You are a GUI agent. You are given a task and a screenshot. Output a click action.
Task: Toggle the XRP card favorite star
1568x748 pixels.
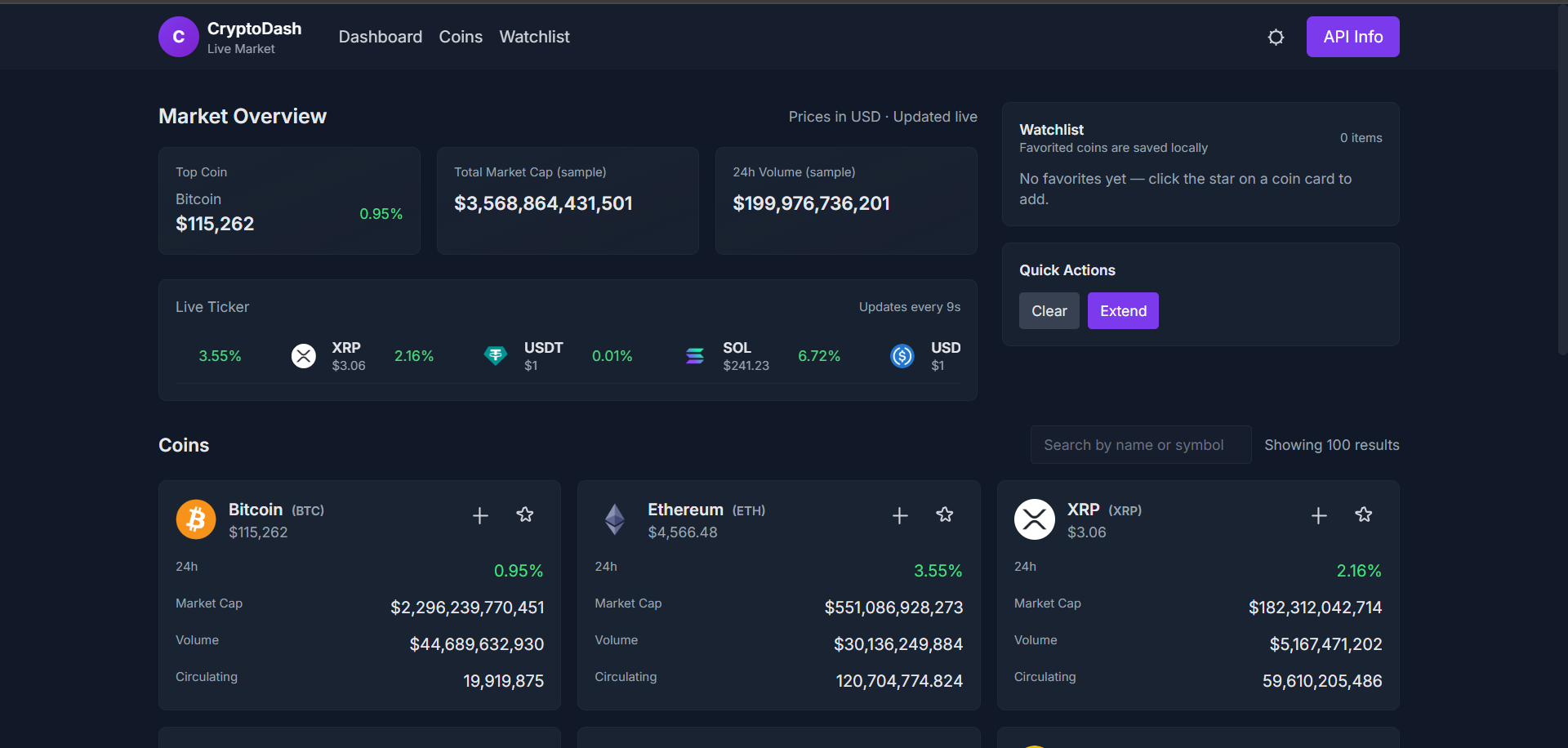click(1364, 514)
